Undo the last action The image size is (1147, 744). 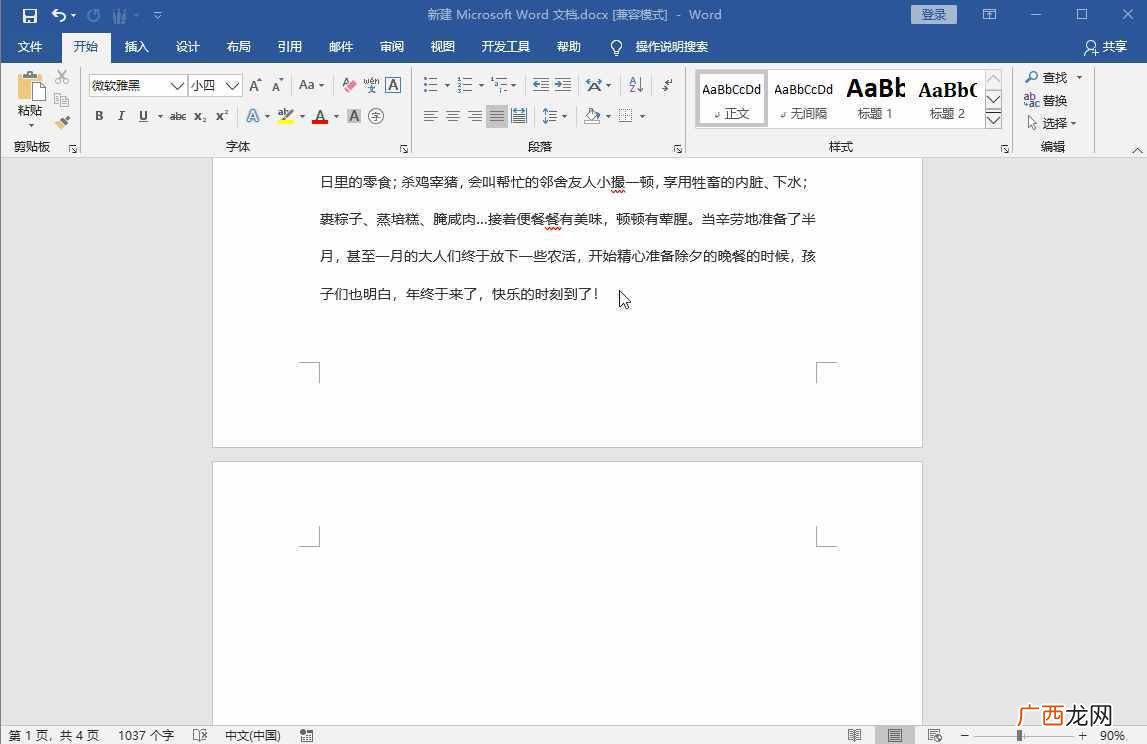click(59, 15)
